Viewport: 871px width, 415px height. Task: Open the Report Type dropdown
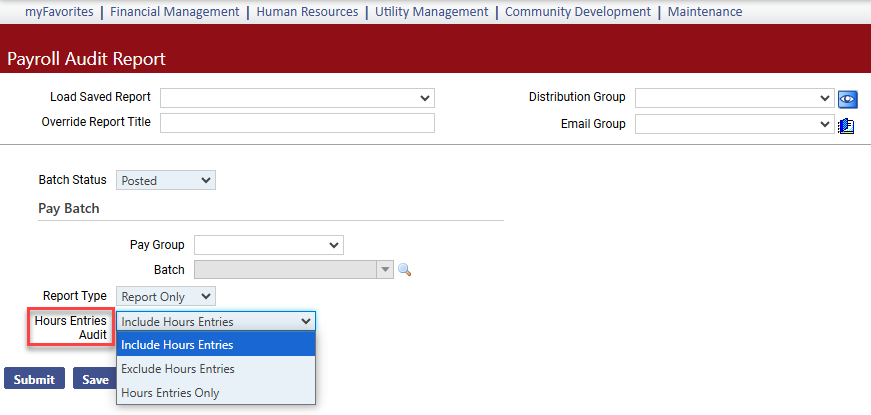166,297
